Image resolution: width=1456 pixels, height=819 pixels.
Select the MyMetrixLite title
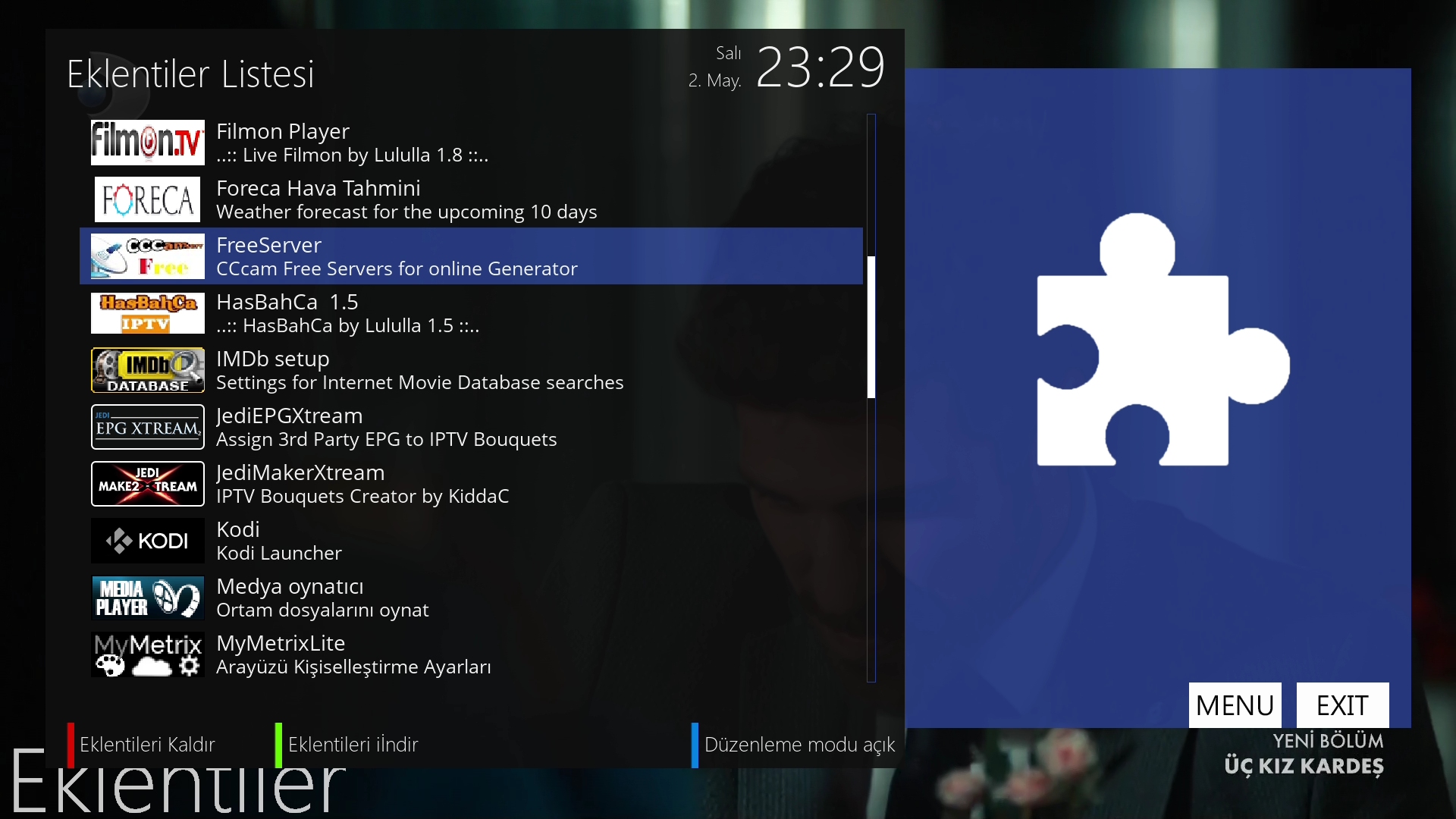click(x=281, y=643)
